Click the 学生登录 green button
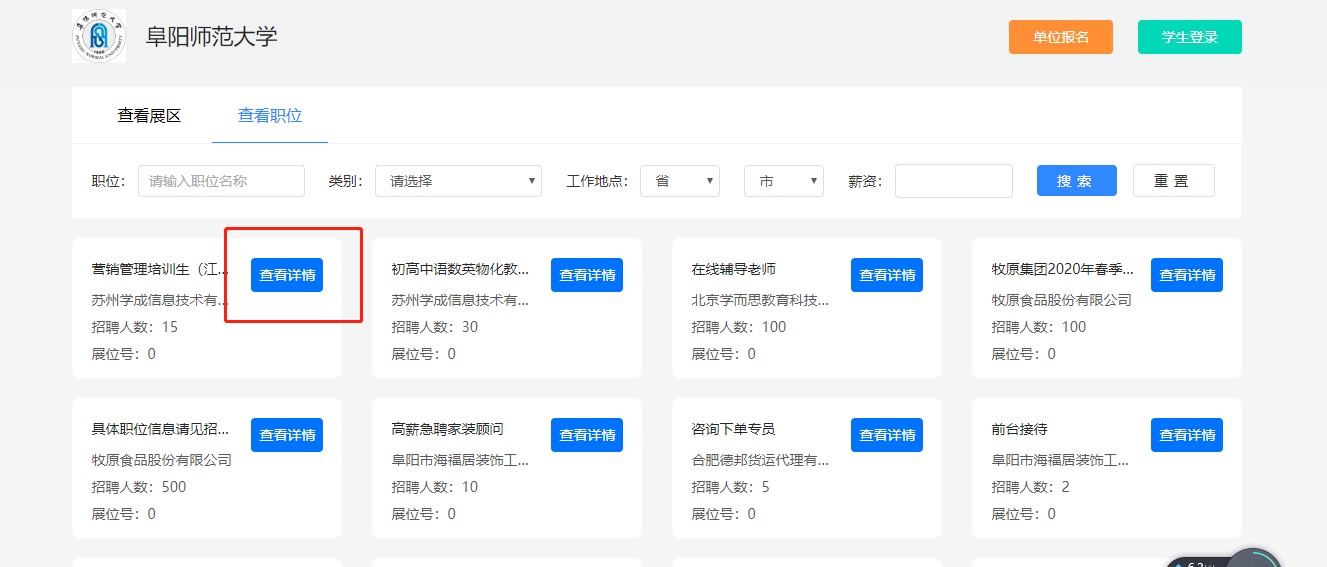Image resolution: width=1327 pixels, height=567 pixels. coord(1189,37)
